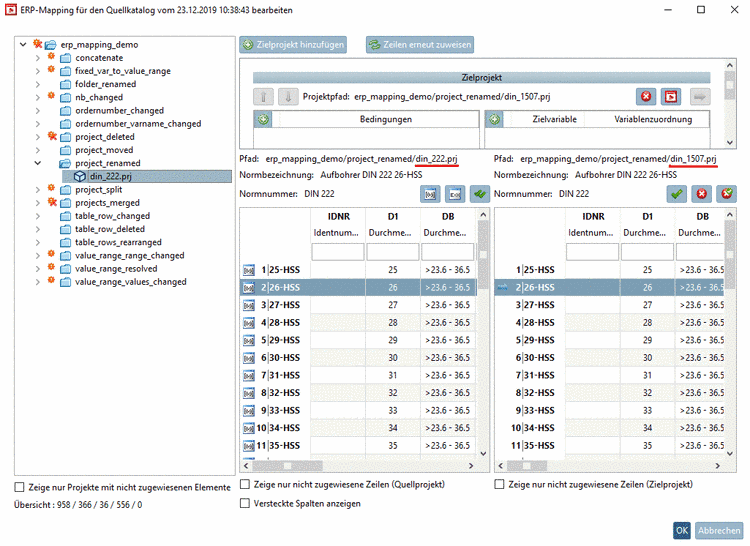Click the source table horizontal scrollbar thumb
The width and height of the screenshot is (750, 546).
click(x=287, y=466)
